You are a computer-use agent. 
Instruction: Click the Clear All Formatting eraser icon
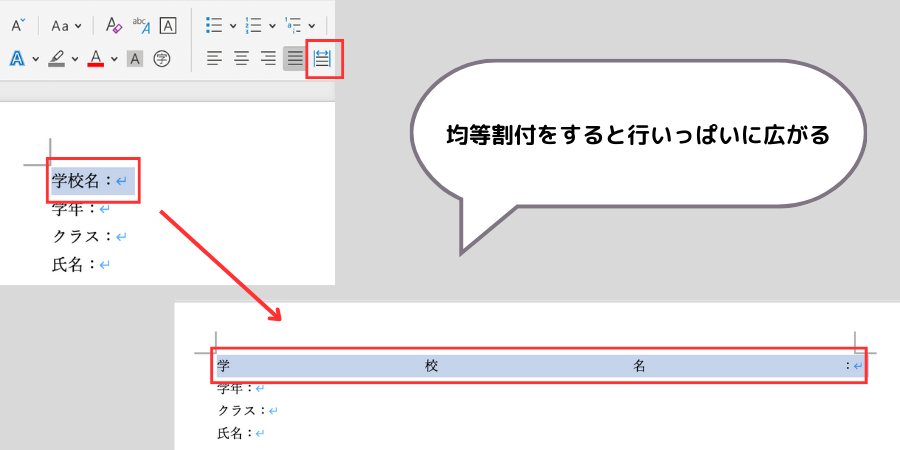114,25
